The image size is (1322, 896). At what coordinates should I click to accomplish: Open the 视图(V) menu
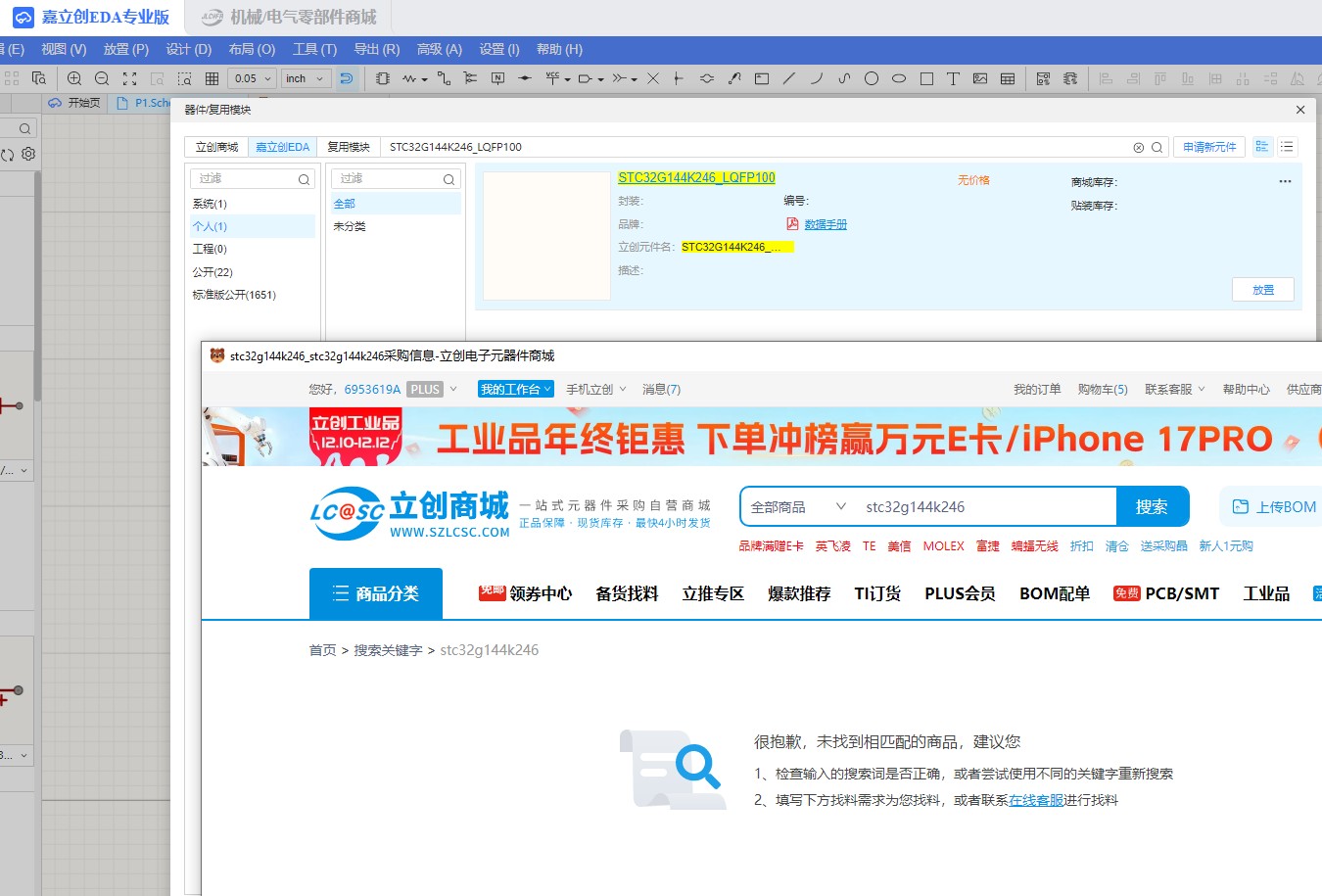point(63,49)
